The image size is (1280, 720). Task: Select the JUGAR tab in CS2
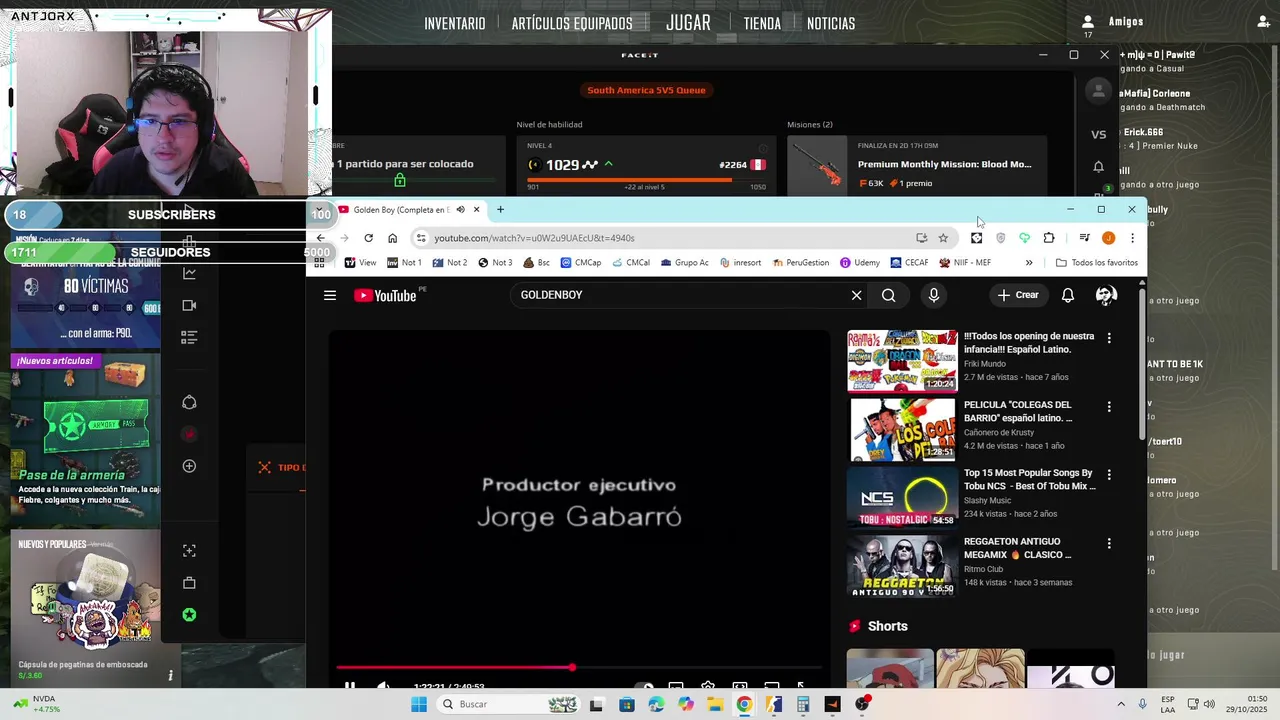coord(688,23)
